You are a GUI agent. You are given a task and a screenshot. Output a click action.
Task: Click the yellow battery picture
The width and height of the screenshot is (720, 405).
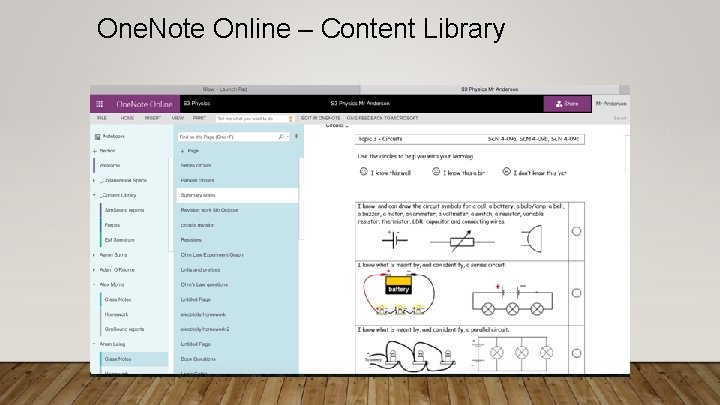(398, 285)
